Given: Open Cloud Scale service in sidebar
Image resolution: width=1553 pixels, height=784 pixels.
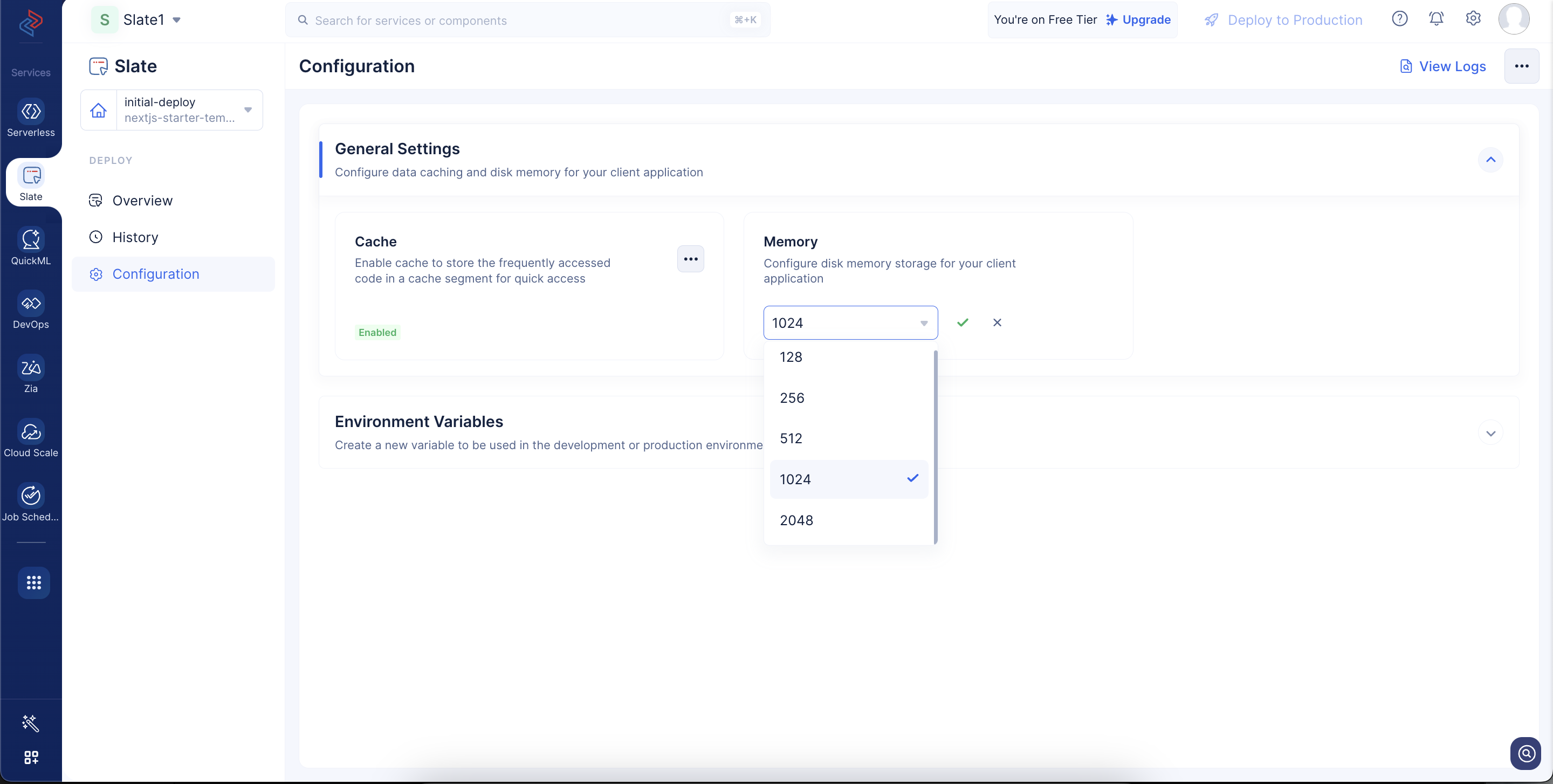Looking at the screenshot, I should pyautogui.click(x=31, y=432).
